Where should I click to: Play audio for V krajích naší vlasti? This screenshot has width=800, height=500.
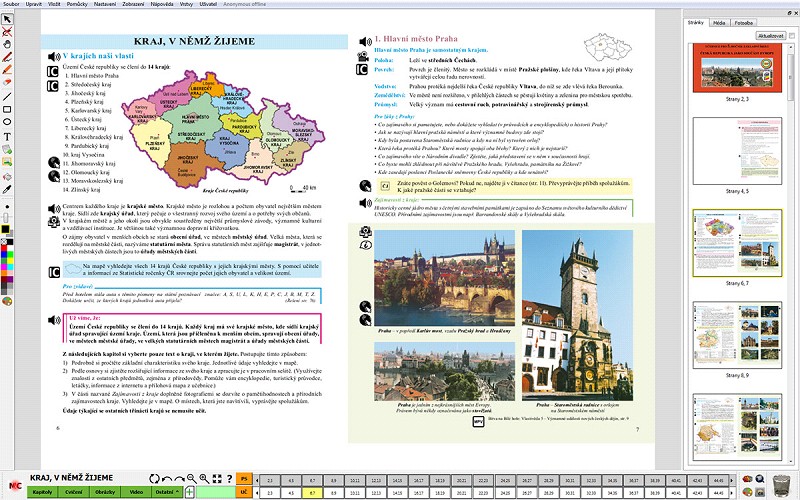(x=54, y=56)
